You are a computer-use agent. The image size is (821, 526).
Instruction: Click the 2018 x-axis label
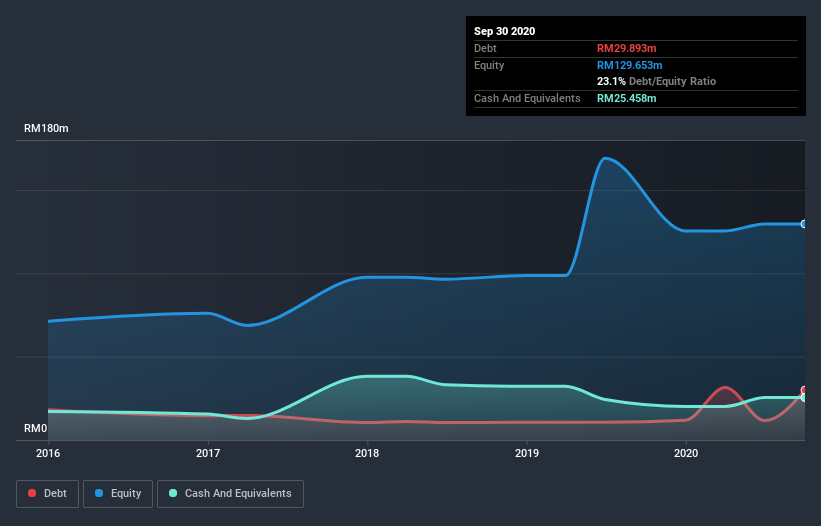(x=367, y=453)
